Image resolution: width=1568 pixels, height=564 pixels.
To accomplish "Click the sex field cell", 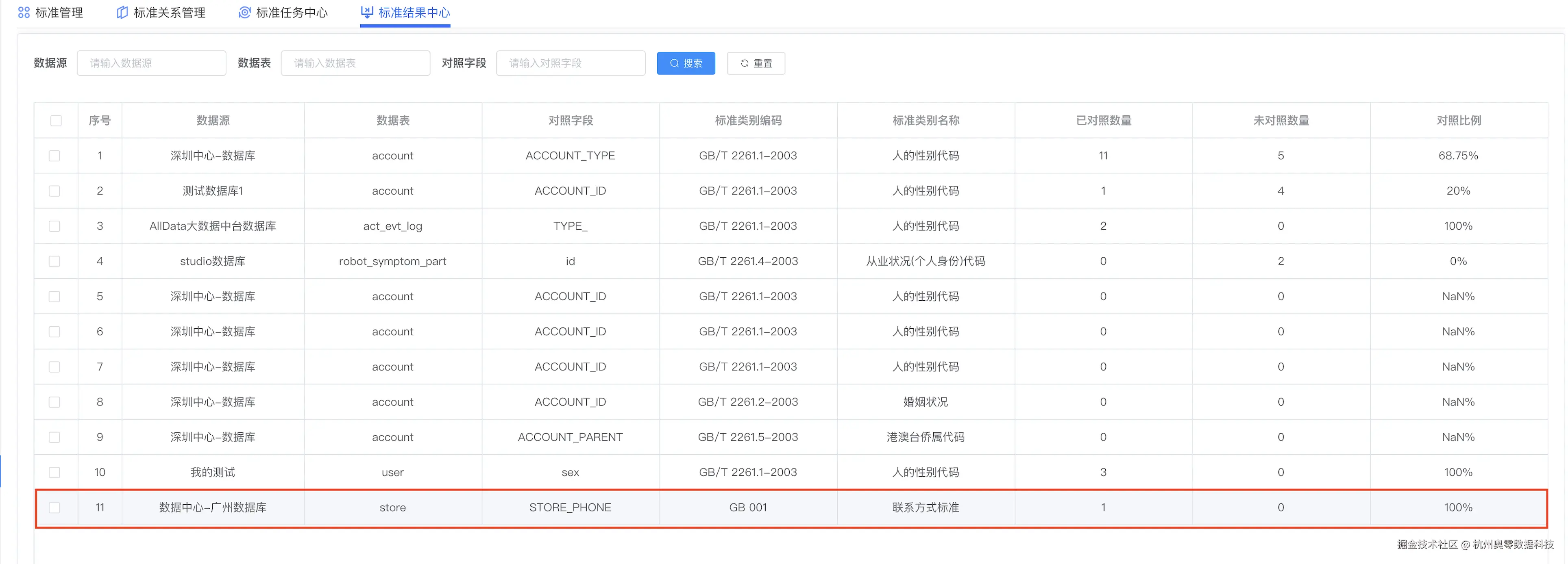I will [571, 473].
